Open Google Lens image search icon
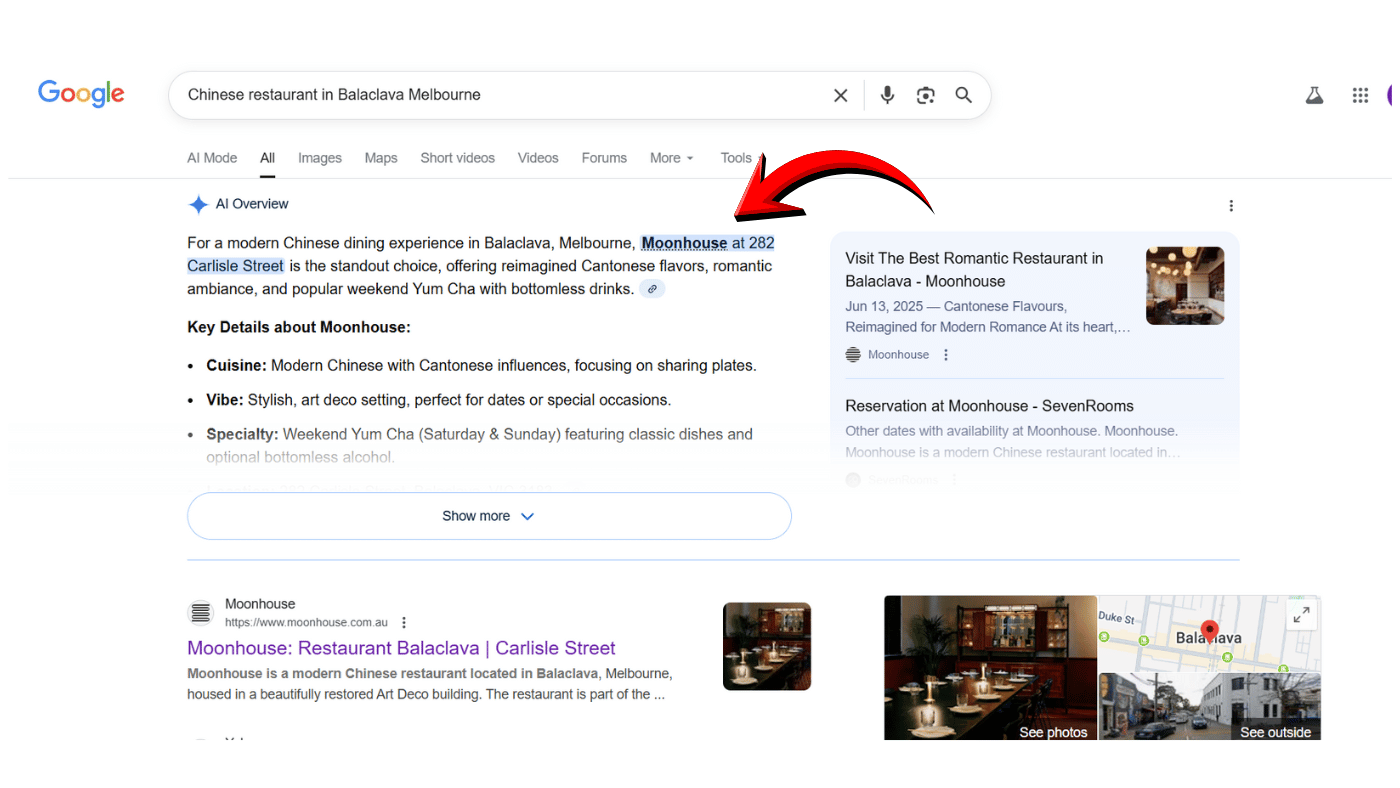Viewport: 1400px width, 788px height. pos(926,95)
